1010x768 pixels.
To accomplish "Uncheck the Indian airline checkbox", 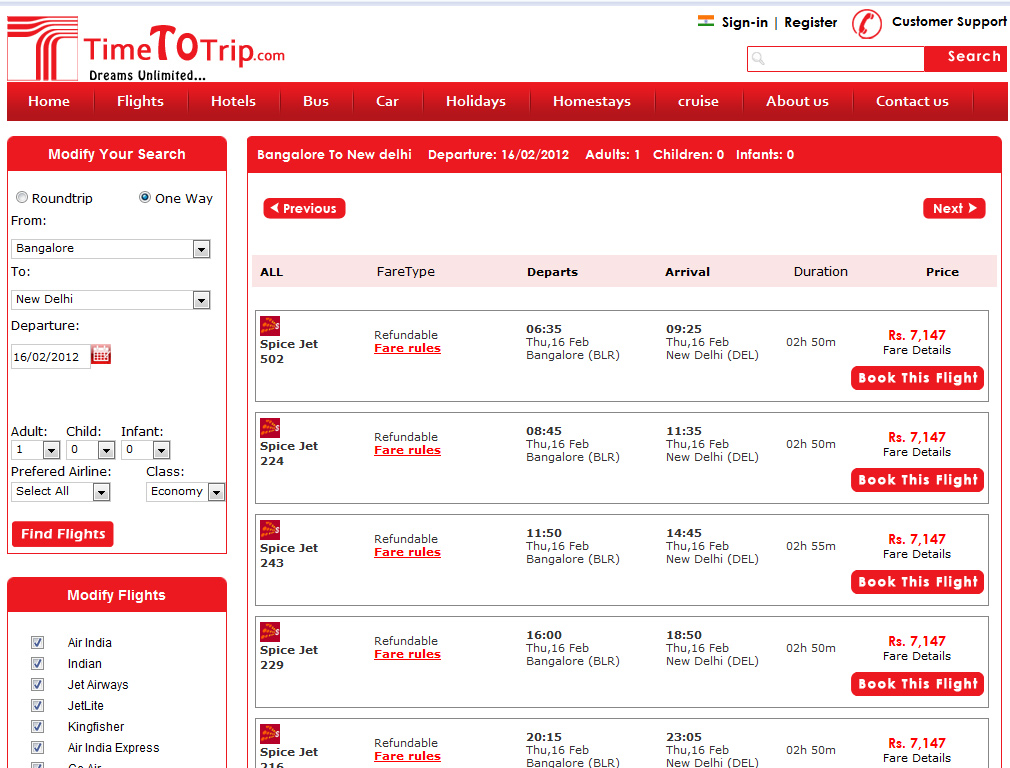I will click(37, 664).
